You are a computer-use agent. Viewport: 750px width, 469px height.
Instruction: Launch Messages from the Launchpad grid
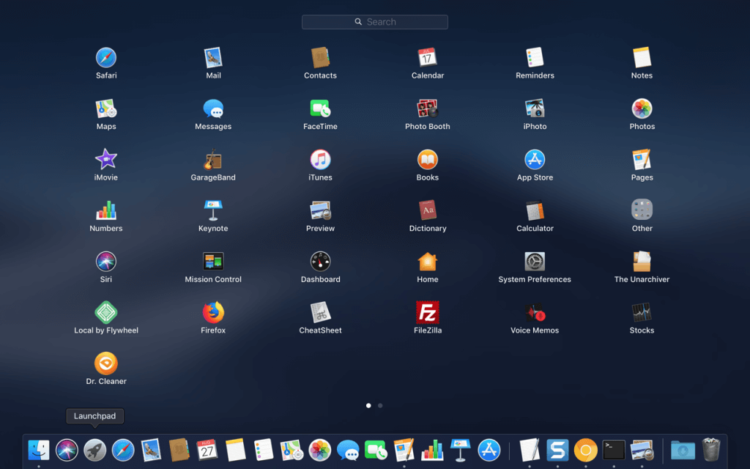213,109
